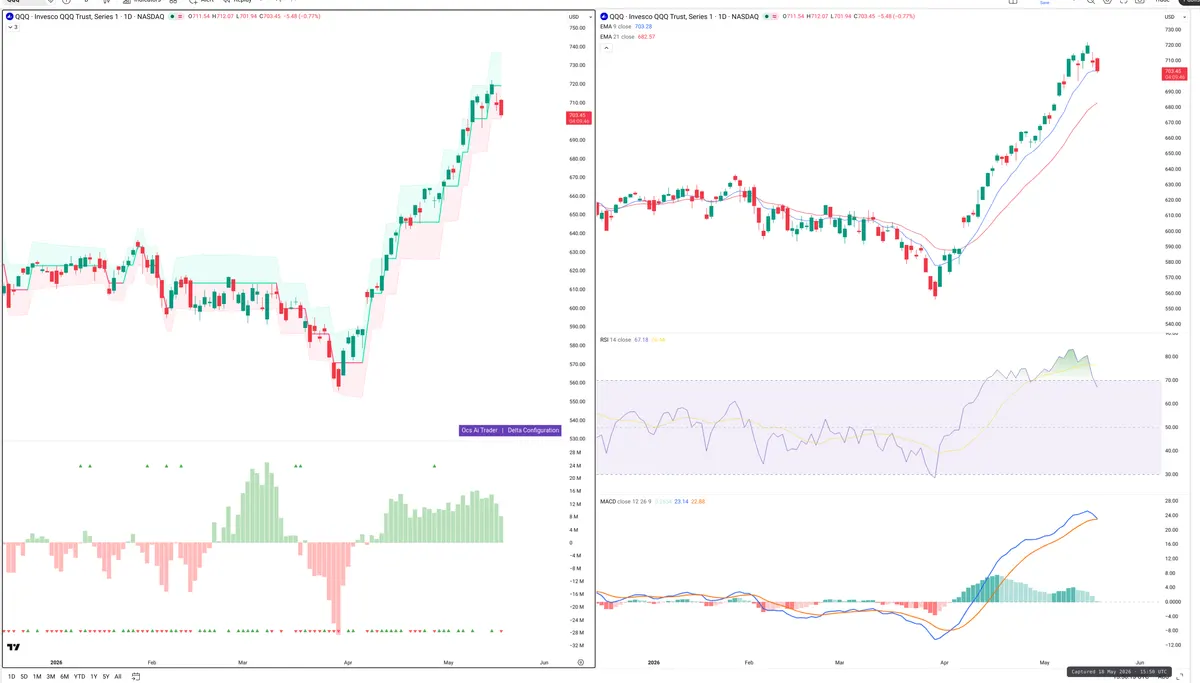Screen dimensions: 1200x683
Task: Open the go-to-date calendar icon
Action: [x=136, y=677]
